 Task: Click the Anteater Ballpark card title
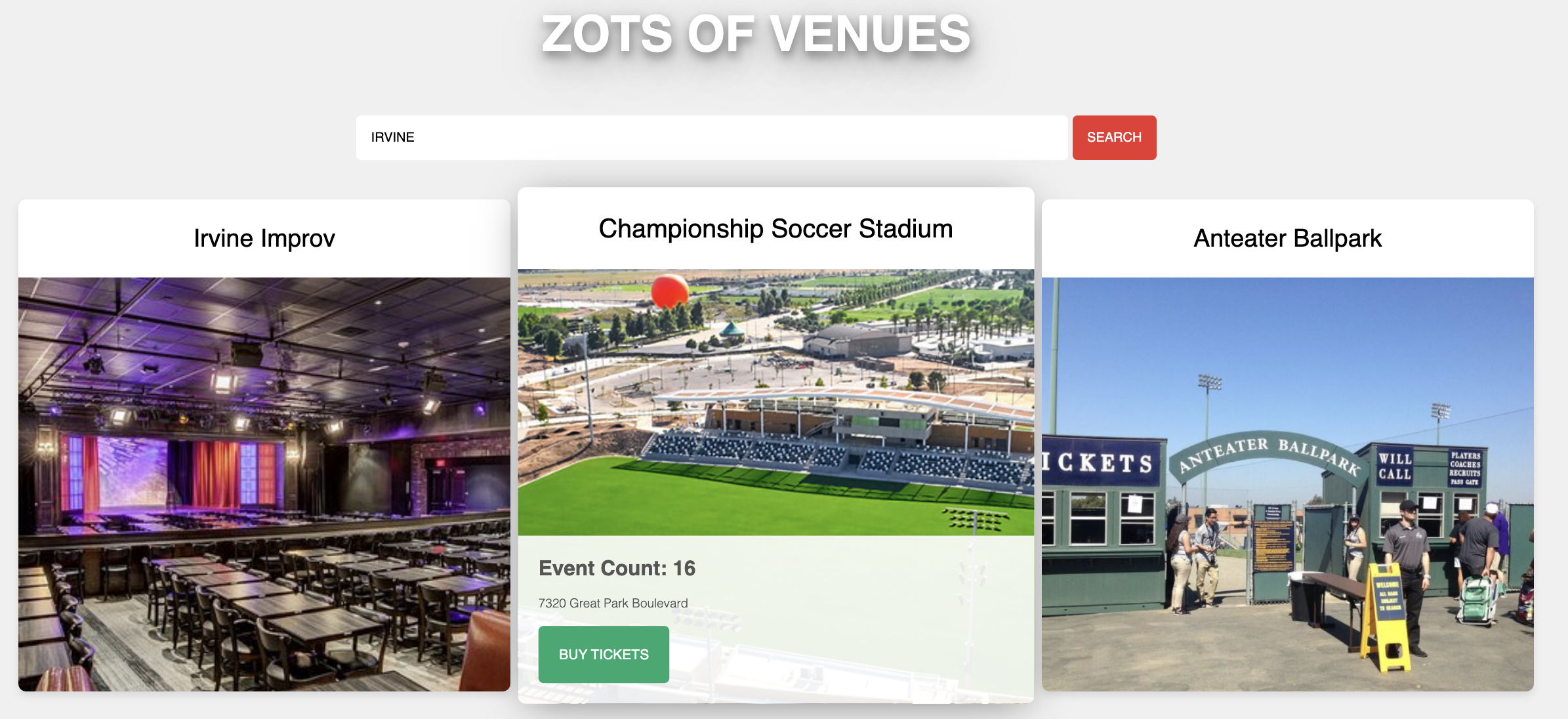pos(1288,238)
